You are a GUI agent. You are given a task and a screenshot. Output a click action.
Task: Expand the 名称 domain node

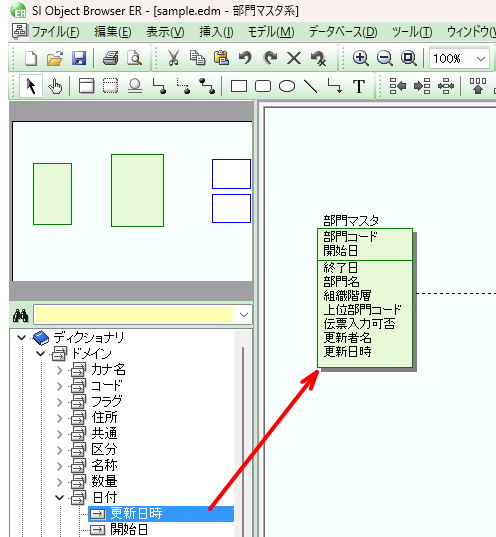coord(60,466)
